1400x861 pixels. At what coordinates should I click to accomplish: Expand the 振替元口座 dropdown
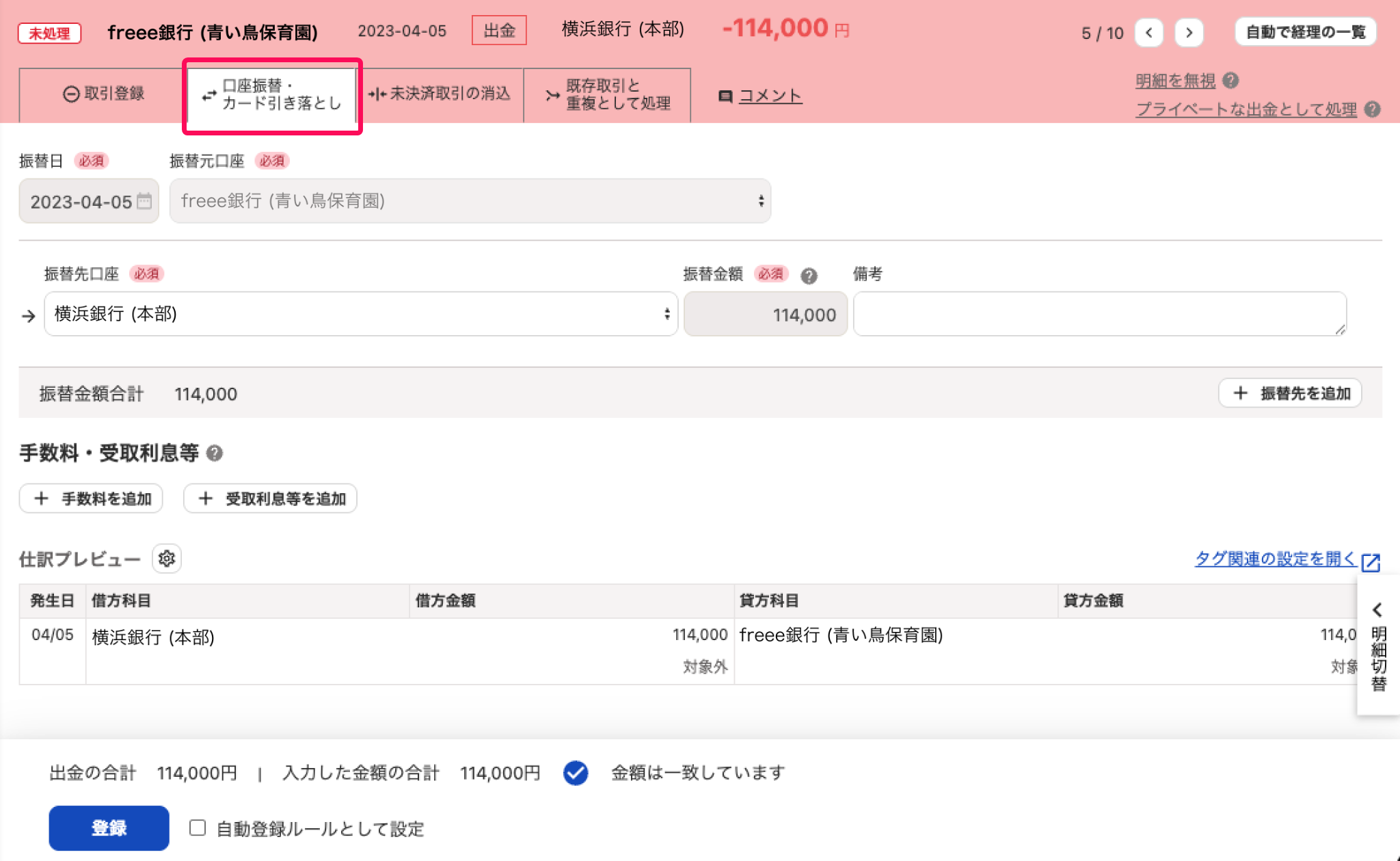tap(470, 201)
